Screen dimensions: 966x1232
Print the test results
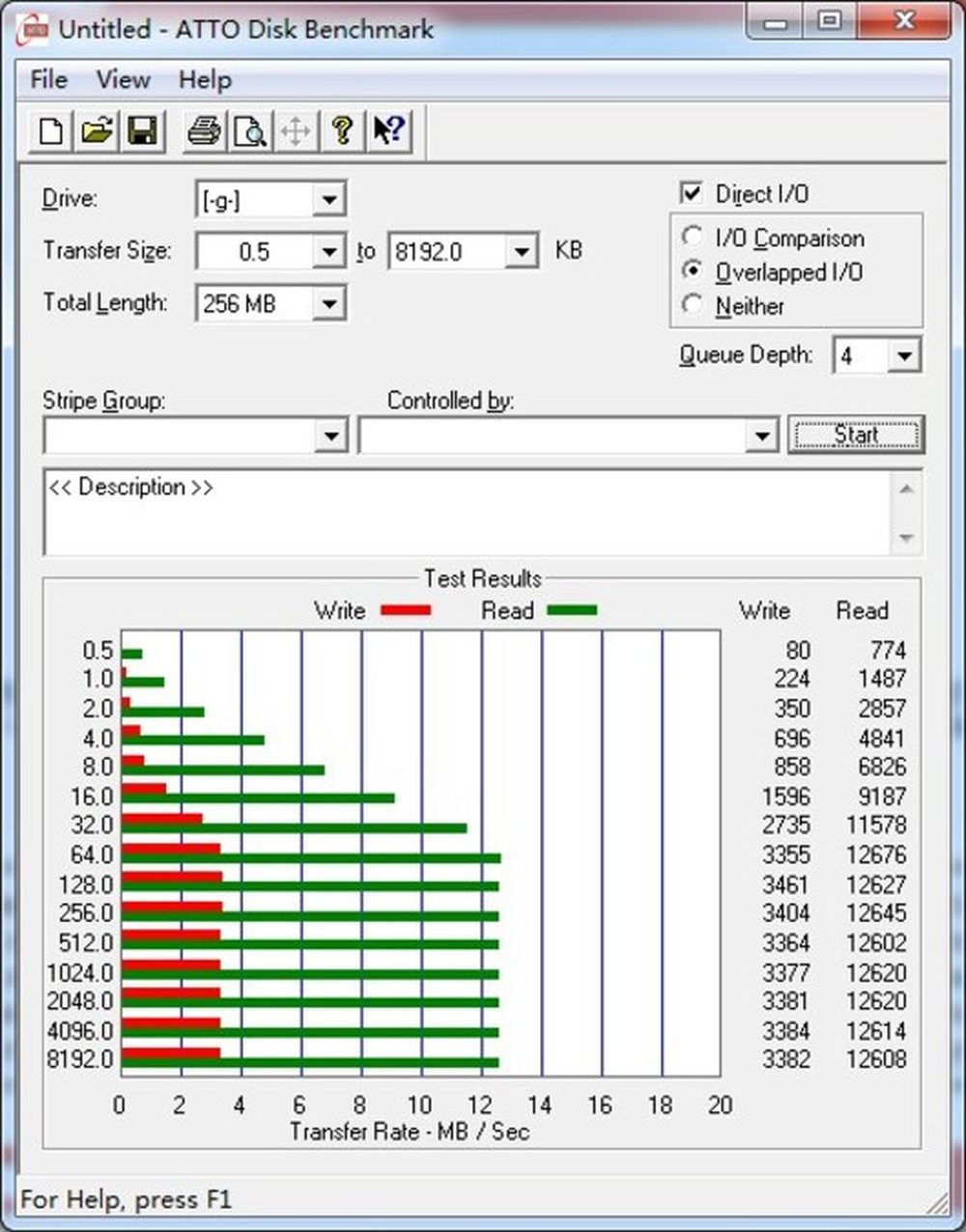point(204,130)
